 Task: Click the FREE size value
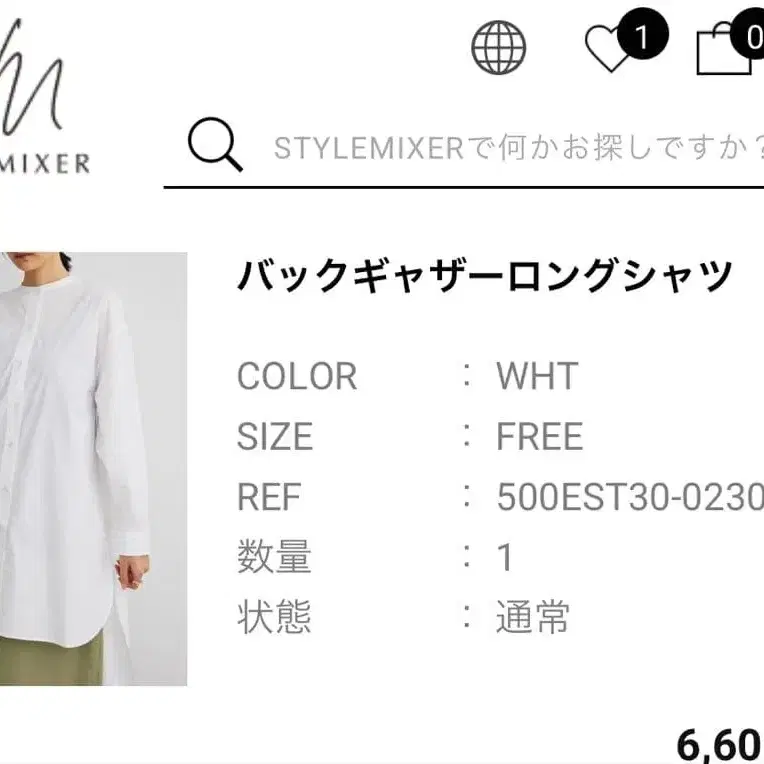[x=539, y=436]
